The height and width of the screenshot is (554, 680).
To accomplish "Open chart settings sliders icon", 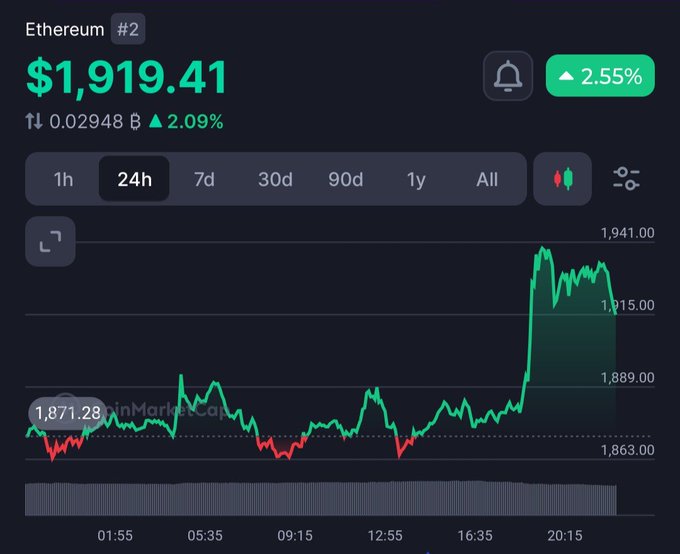I will coord(626,179).
